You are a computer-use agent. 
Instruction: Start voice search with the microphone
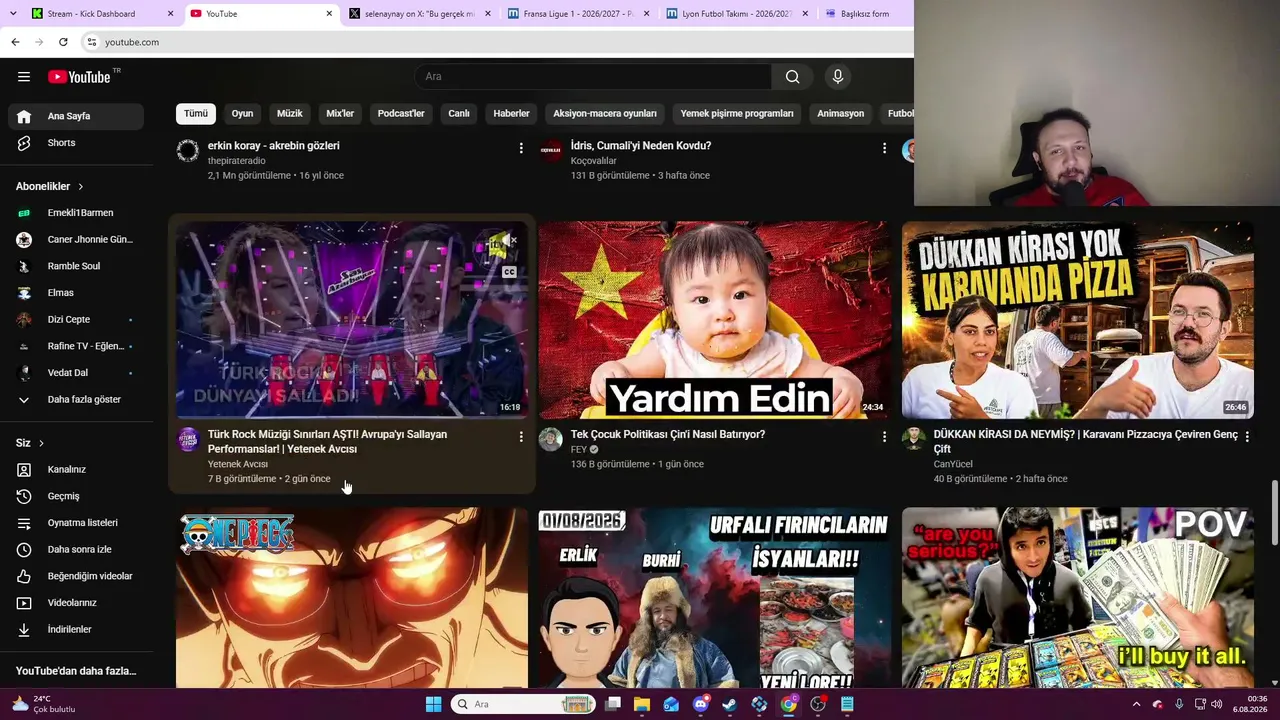pyautogui.click(x=838, y=77)
